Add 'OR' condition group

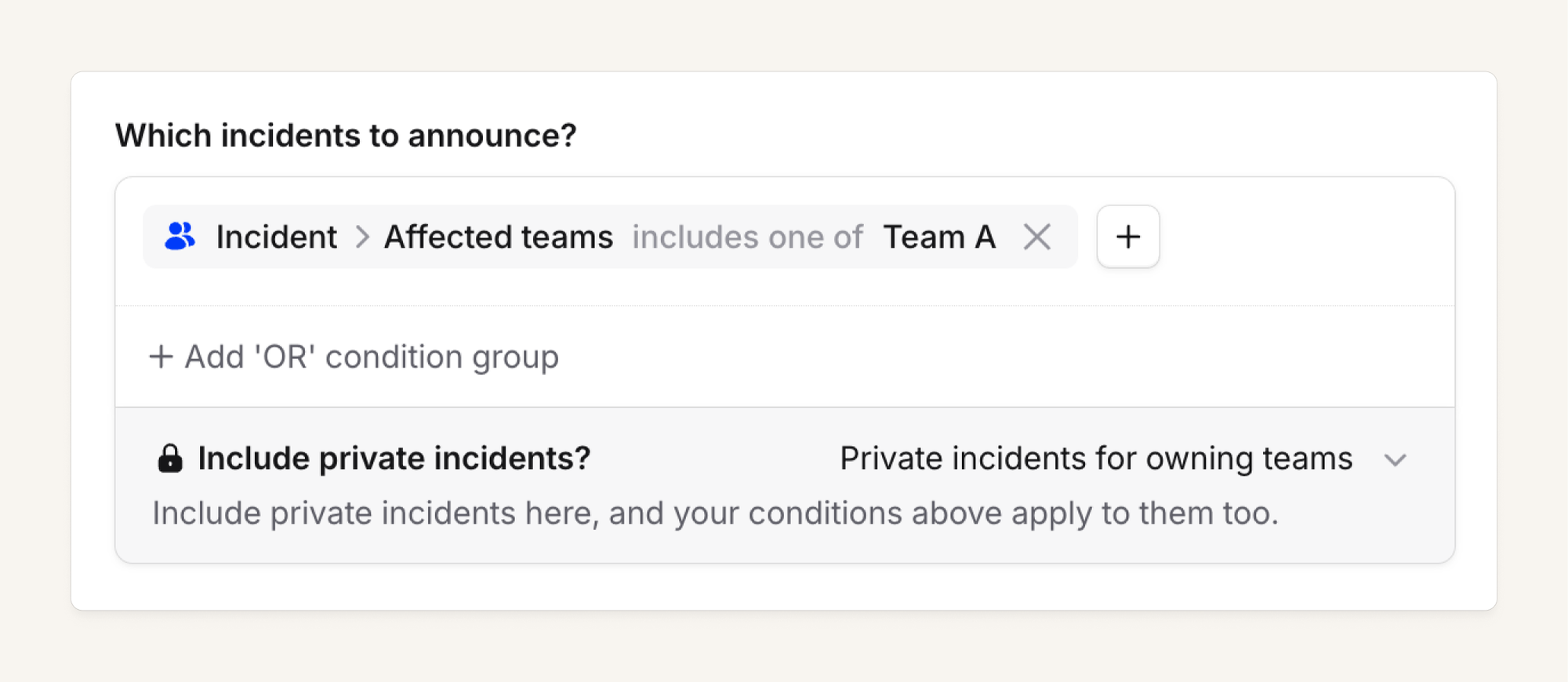pos(354,357)
